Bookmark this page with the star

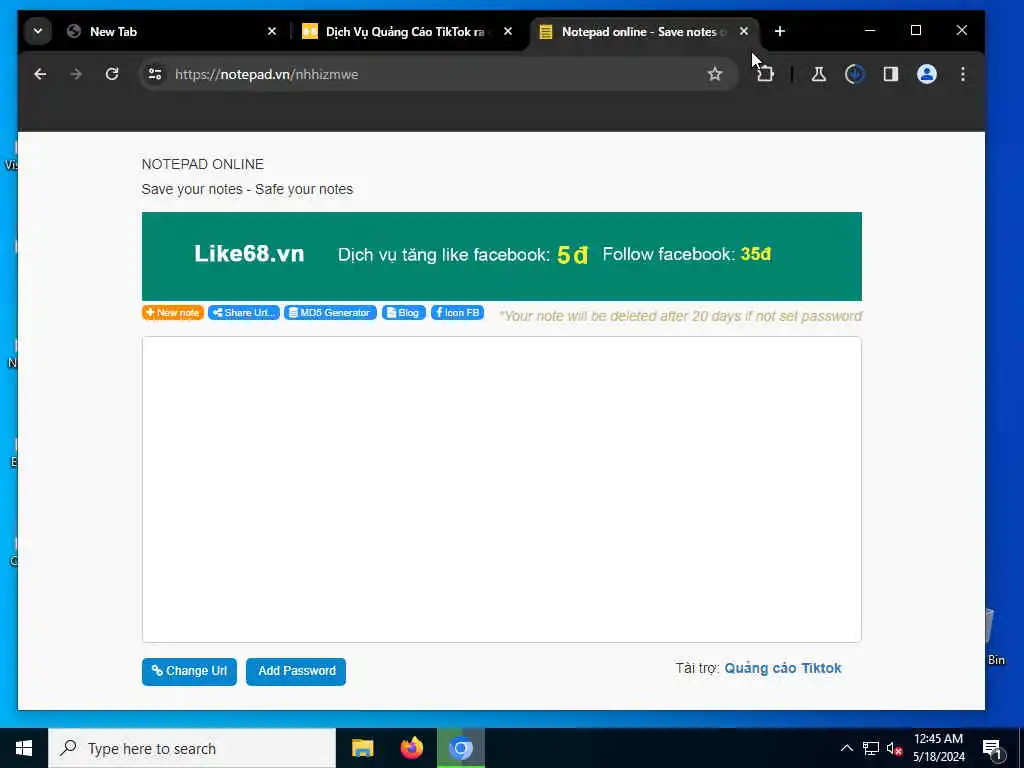[715, 74]
